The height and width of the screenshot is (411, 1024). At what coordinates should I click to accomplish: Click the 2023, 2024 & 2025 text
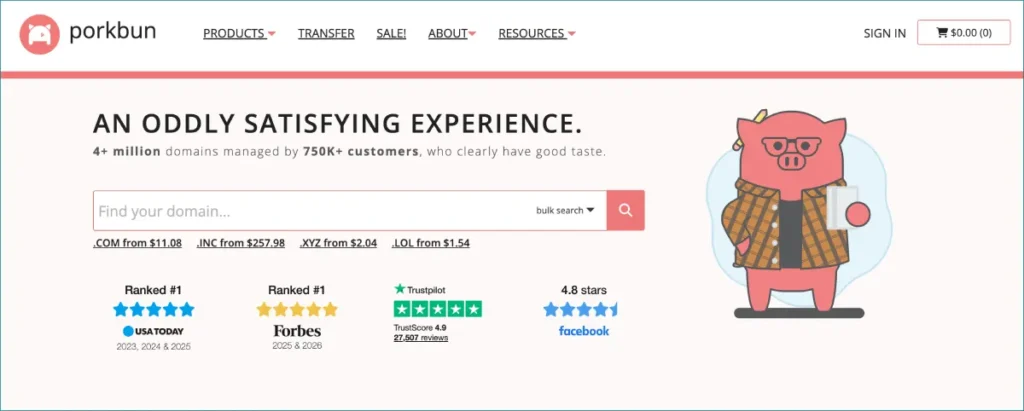pyautogui.click(x=153, y=347)
